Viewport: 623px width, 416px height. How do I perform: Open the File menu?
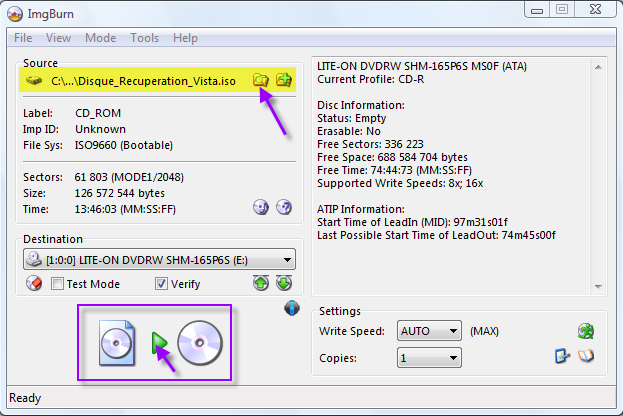click(x=23, y=38)
